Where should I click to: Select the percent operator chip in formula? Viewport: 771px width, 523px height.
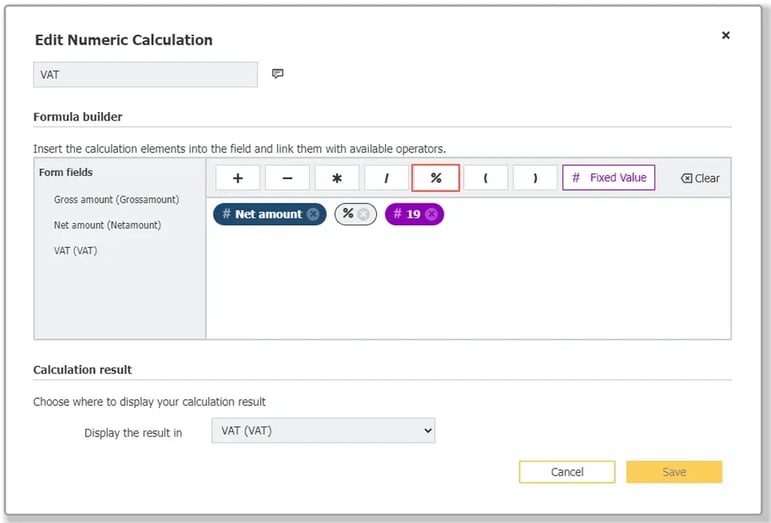356,214
